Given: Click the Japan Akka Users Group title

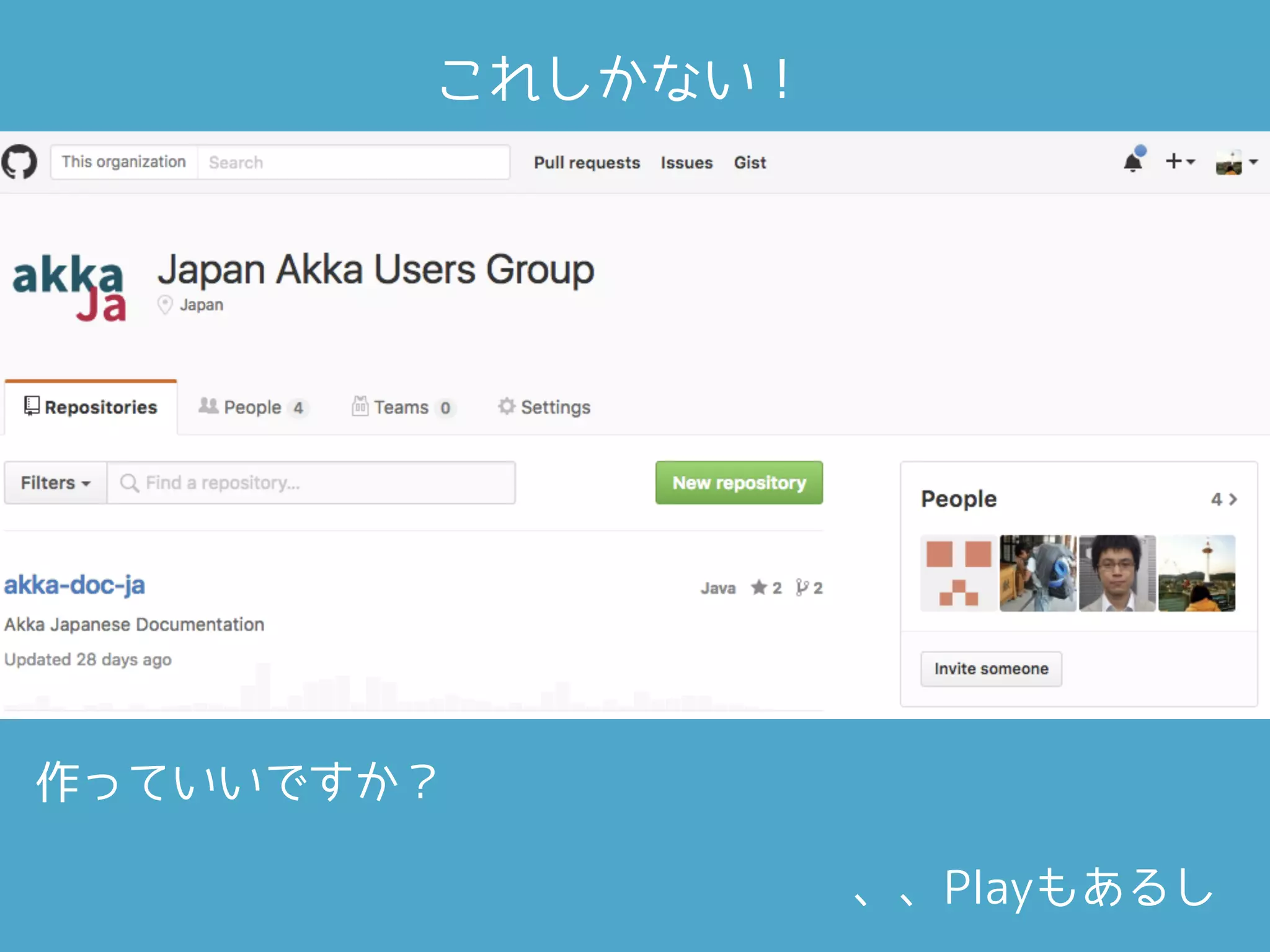Looking at the screenshot, I should point(376,269).
